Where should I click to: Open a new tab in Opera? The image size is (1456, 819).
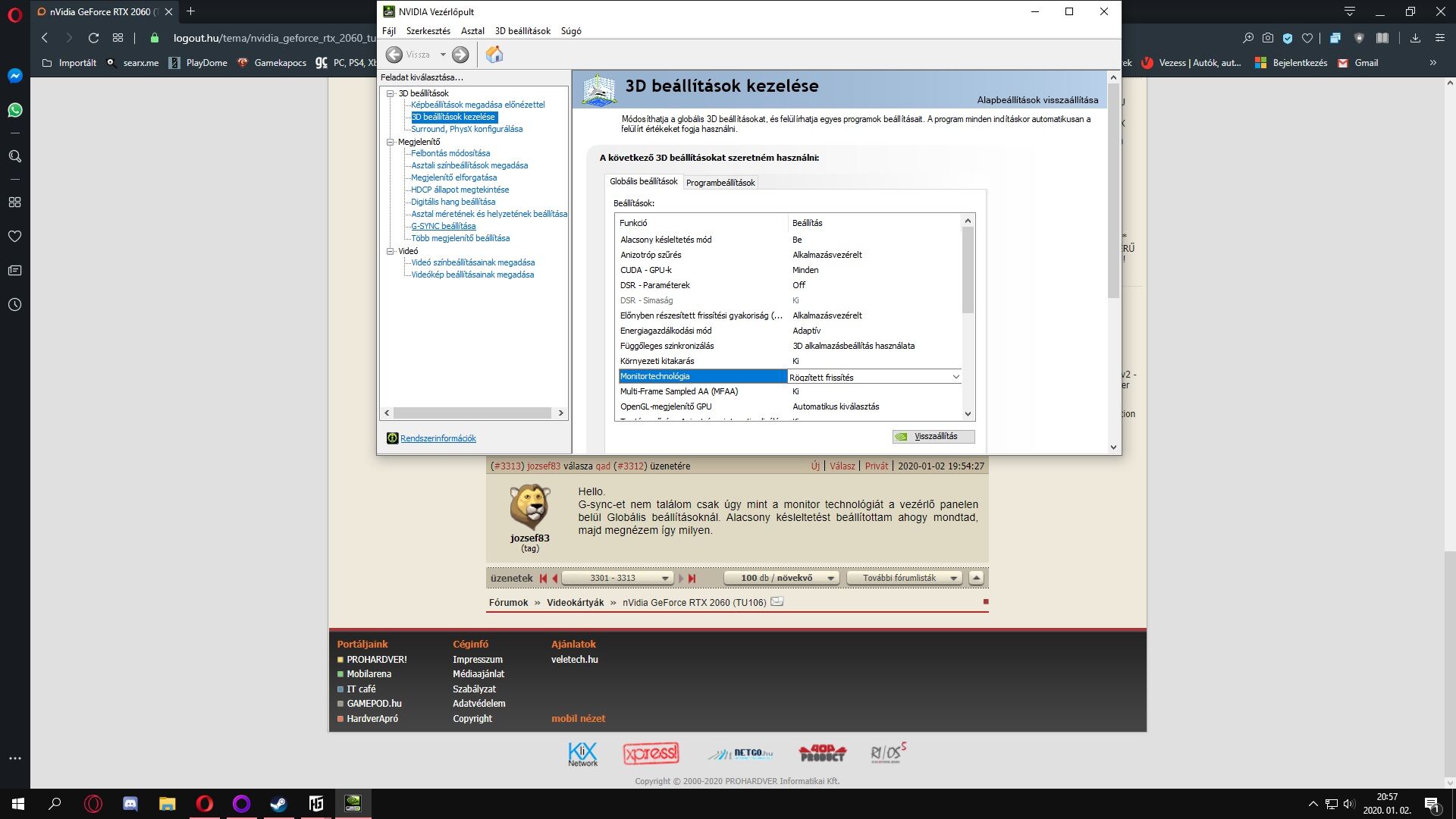coord(191,11)
